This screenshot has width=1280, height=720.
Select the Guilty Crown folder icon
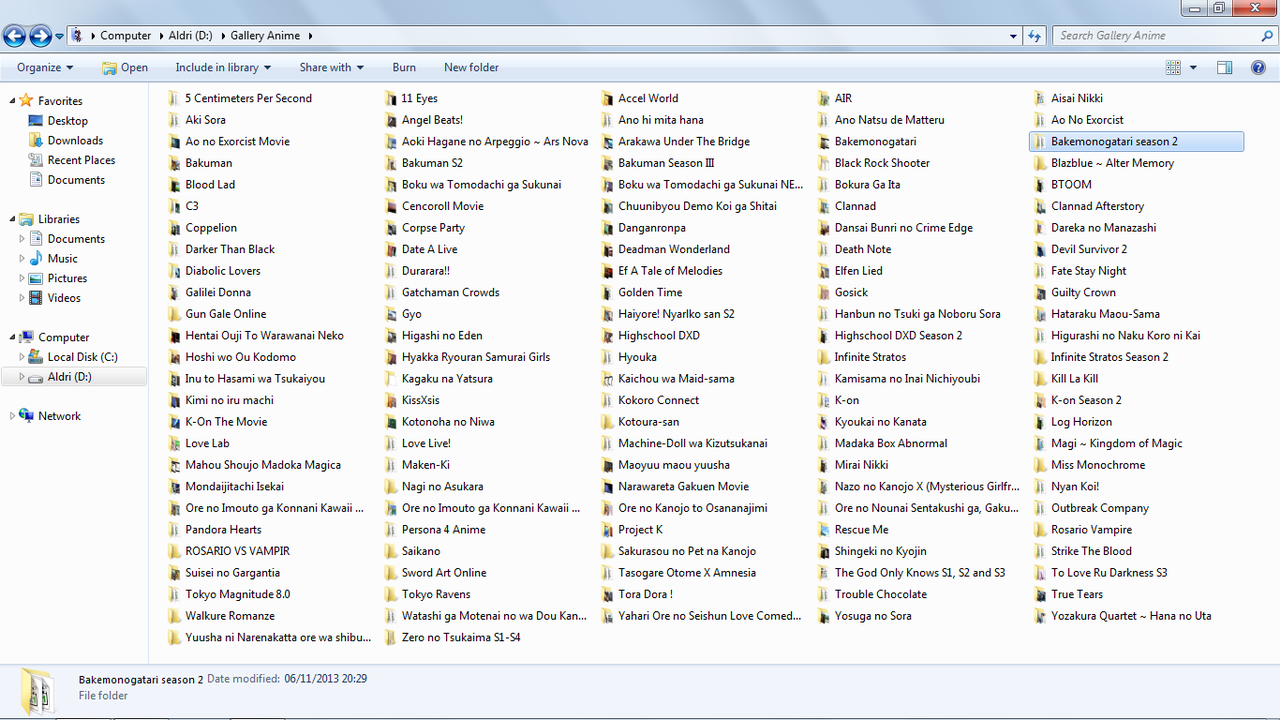click(x=1041, y=293)
